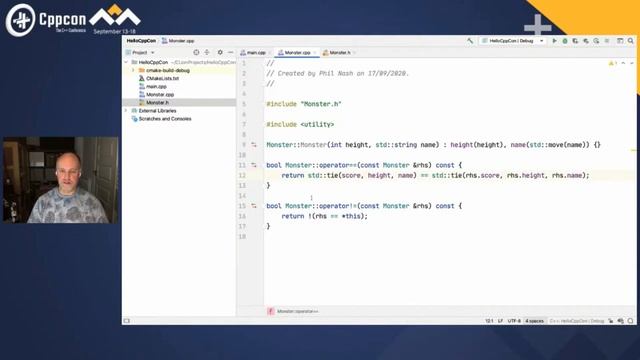Click the status bar icon right of the lock

click(620, 321)
